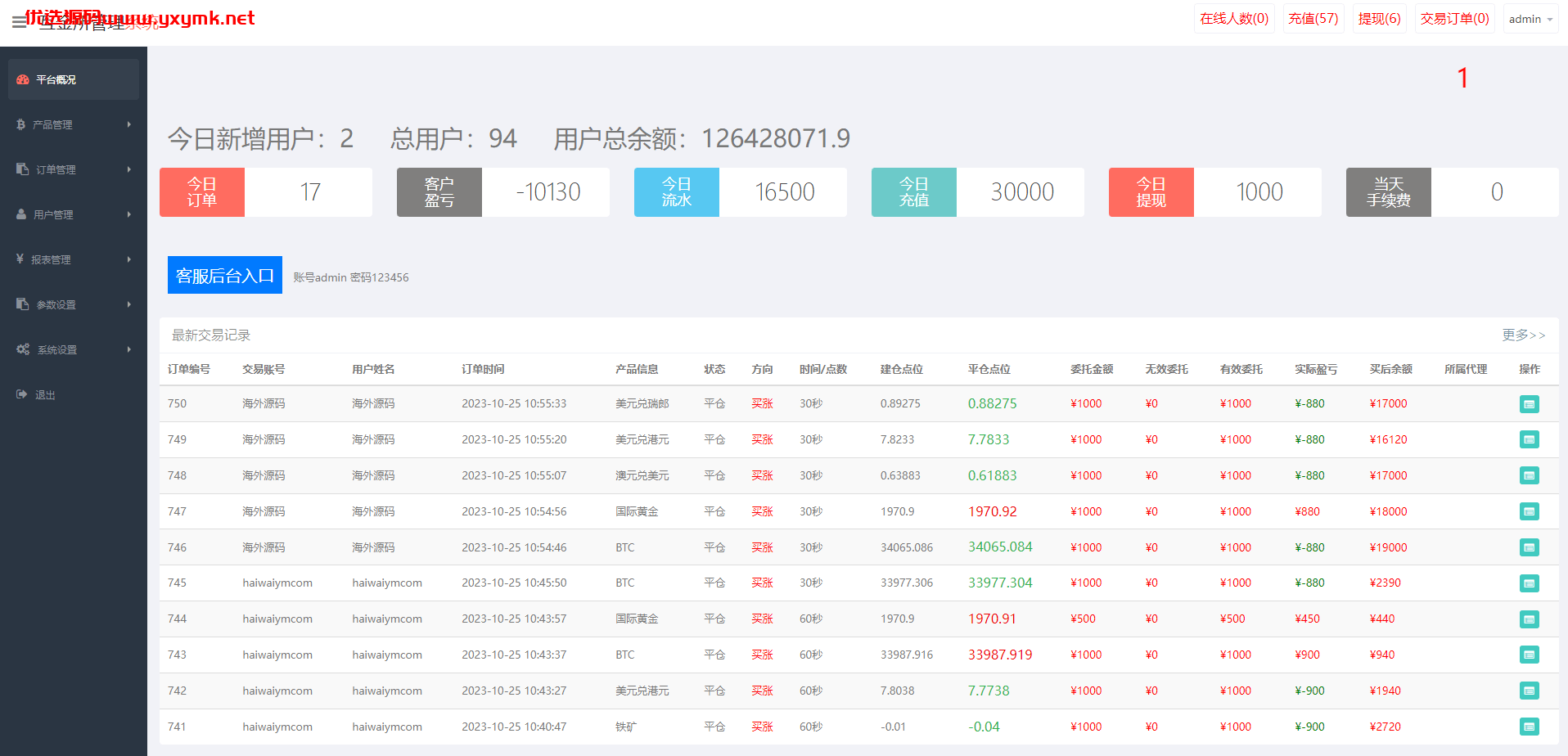Screen dimensions: 1568x756
Task: Click the 提现(6) button
Action: click(1379, 19)
